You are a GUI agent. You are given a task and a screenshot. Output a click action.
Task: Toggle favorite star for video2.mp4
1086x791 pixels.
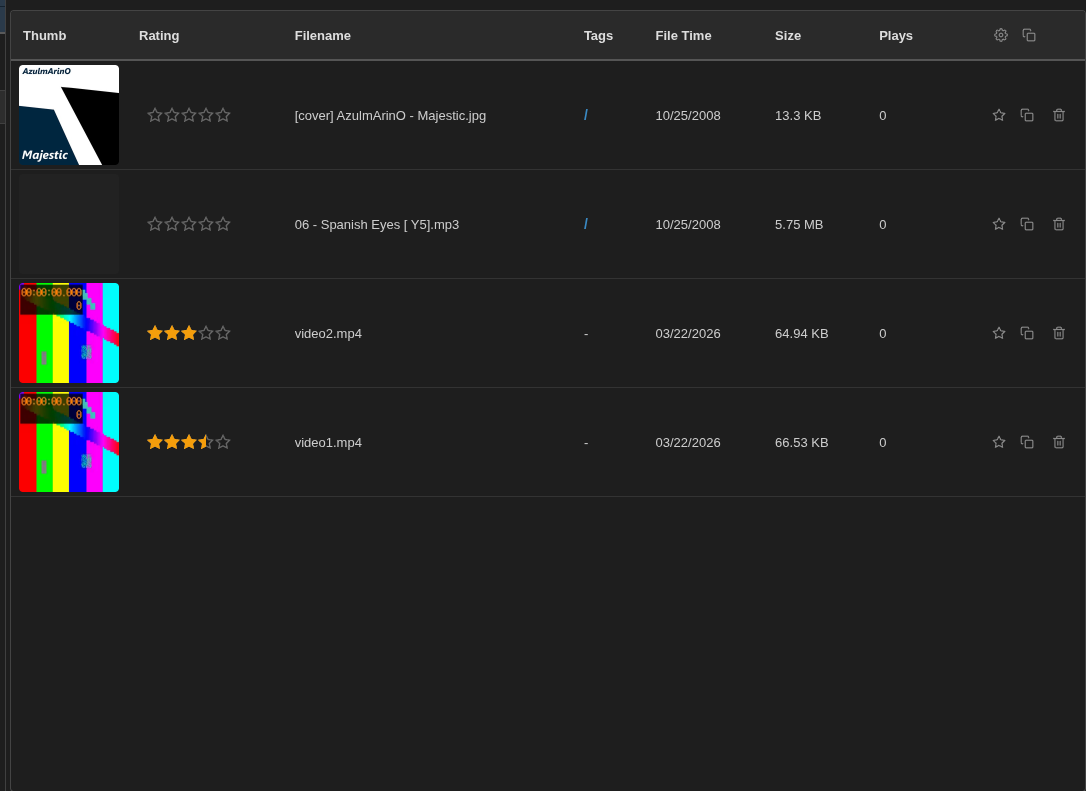point(998,333)
